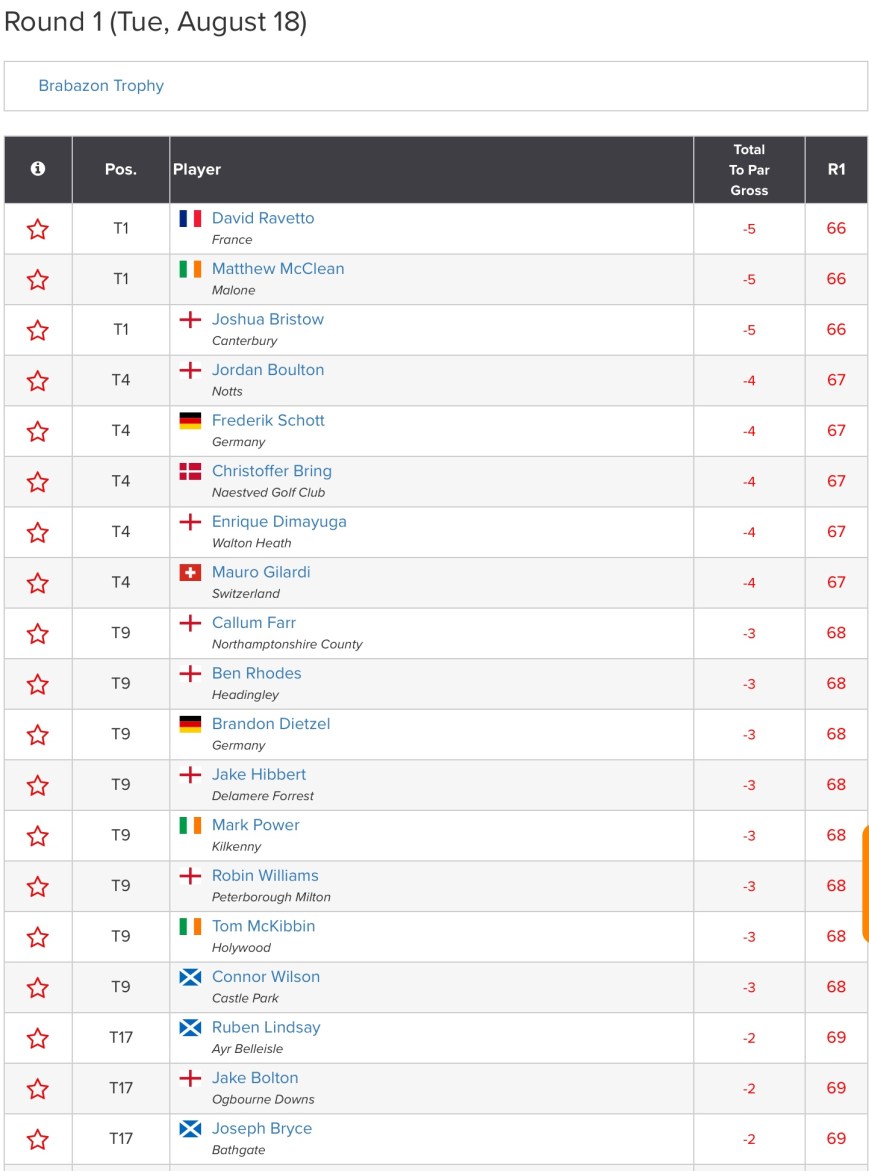Click the star for Ruben Lindsay
Screen dimensions: 869x1171
point(38,1038)
